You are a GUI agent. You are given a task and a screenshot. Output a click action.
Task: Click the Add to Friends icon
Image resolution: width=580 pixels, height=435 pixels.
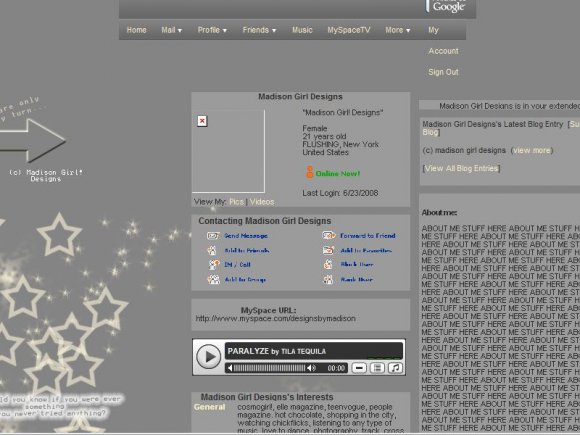(213, 250)
